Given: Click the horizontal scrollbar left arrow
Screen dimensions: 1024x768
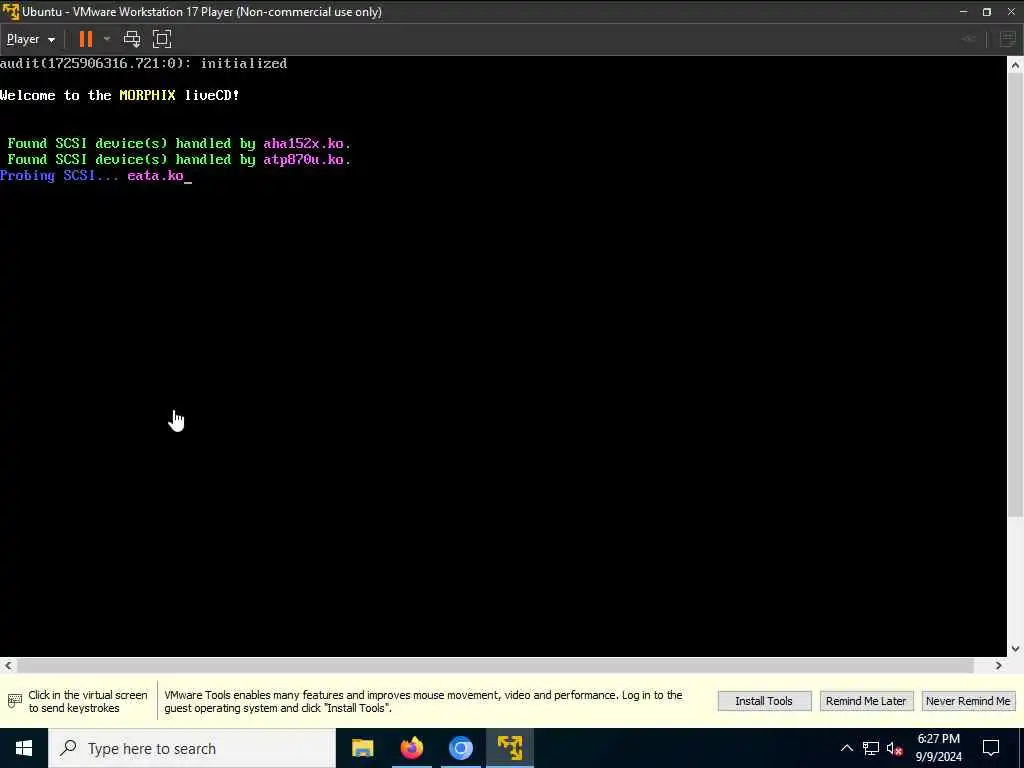Looking at the screenshot, I should click(x=8, y=665).
